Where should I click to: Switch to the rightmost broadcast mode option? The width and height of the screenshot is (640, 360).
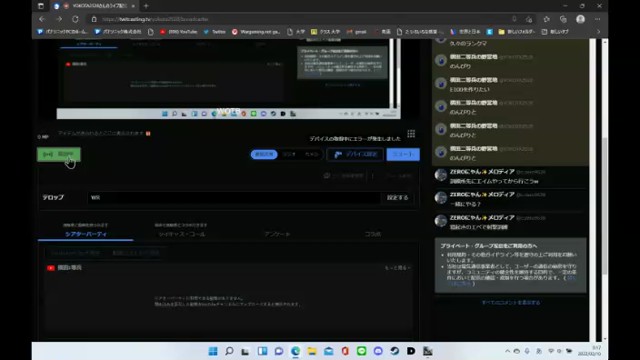(x=311, y=154)
